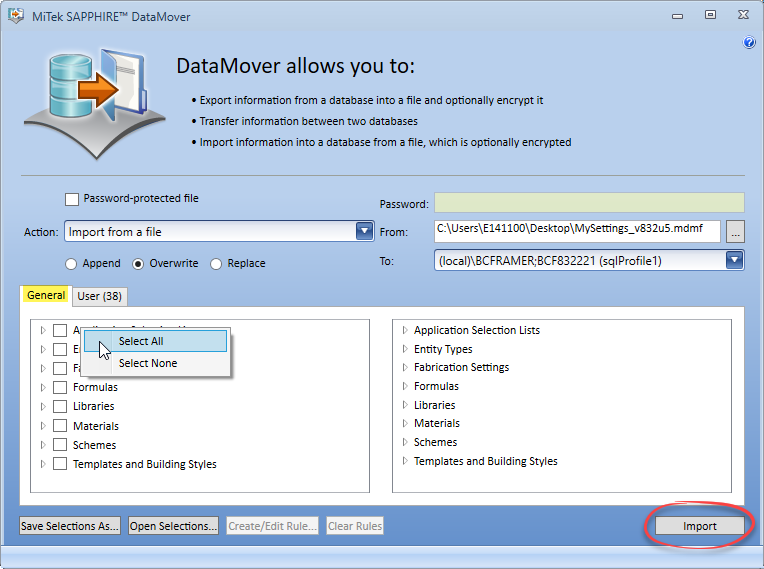The width and height of the screenshot is (764, 569).
Task: Check the Schemes checkbox in left tree
Action: pos(60,445)
